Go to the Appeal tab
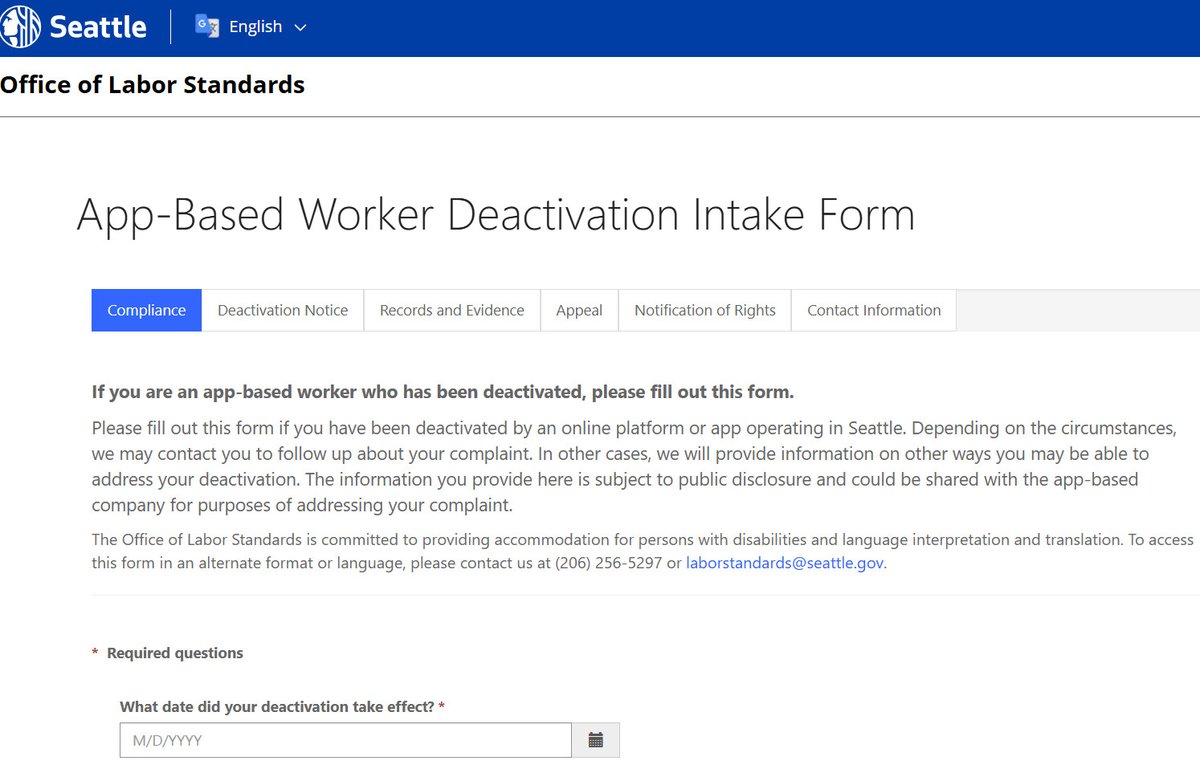Screen dimensions: 1200x773 579,310
